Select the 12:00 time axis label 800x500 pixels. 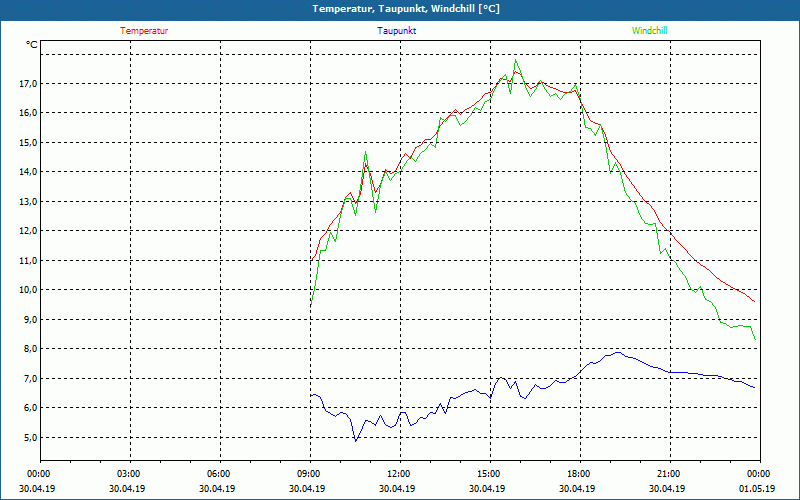(399, 474)
